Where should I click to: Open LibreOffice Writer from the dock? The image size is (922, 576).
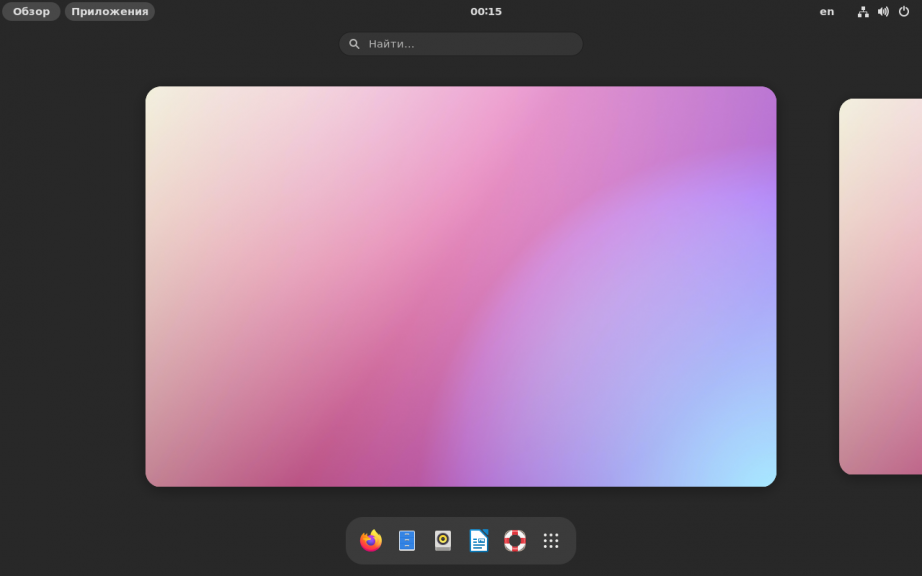point(479,541)
